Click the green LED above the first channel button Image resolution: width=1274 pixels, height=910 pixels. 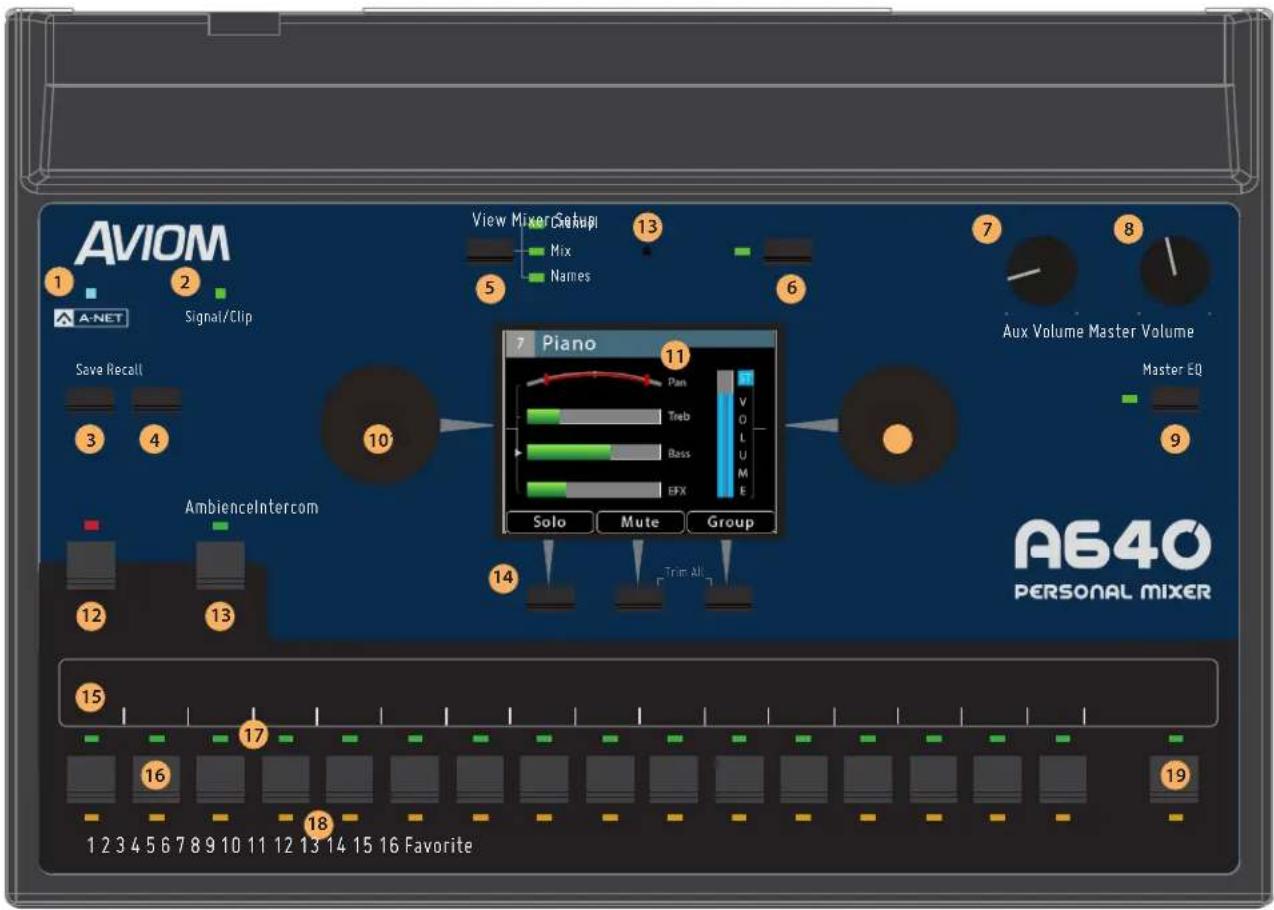click(91, 738)
